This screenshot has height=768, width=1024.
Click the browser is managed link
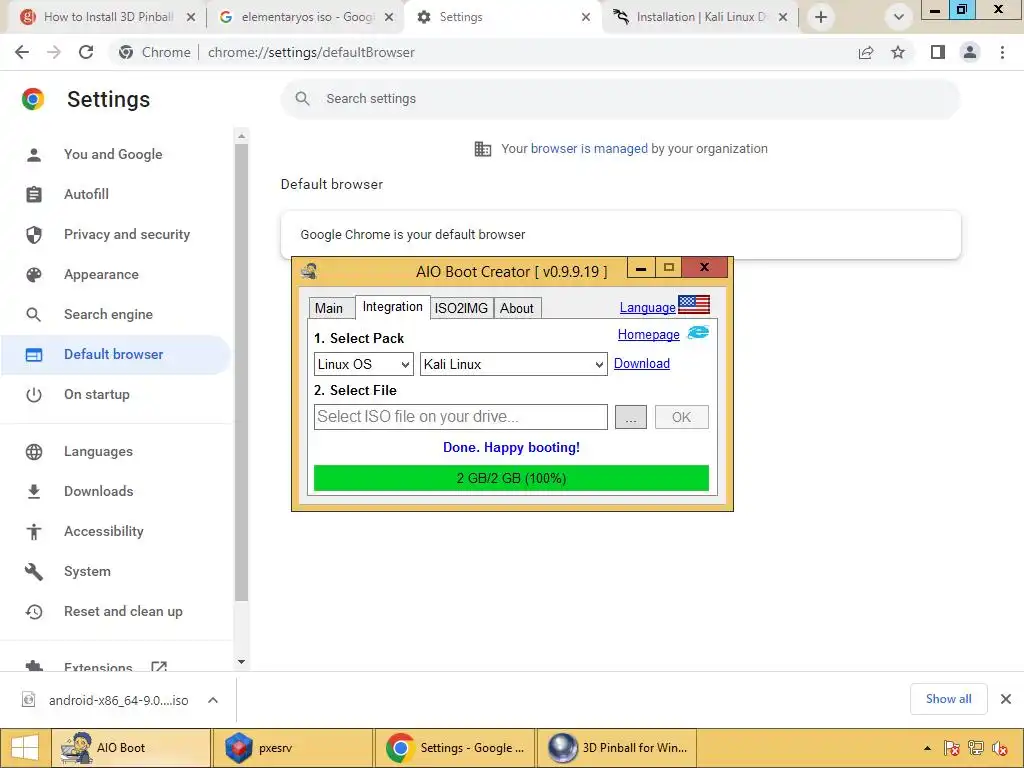pyautogui.click(x=589, y=149)
